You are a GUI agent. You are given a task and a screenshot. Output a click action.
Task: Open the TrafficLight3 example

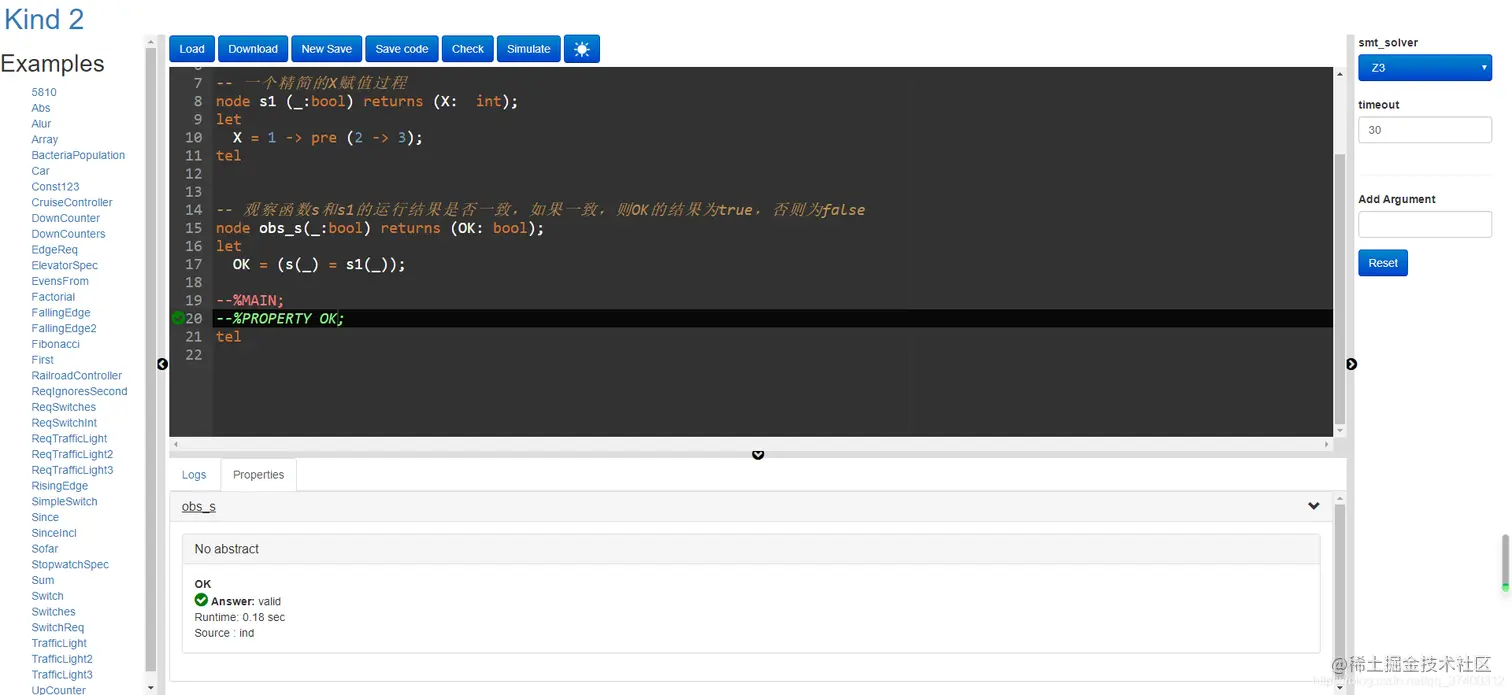pos(62,675)
